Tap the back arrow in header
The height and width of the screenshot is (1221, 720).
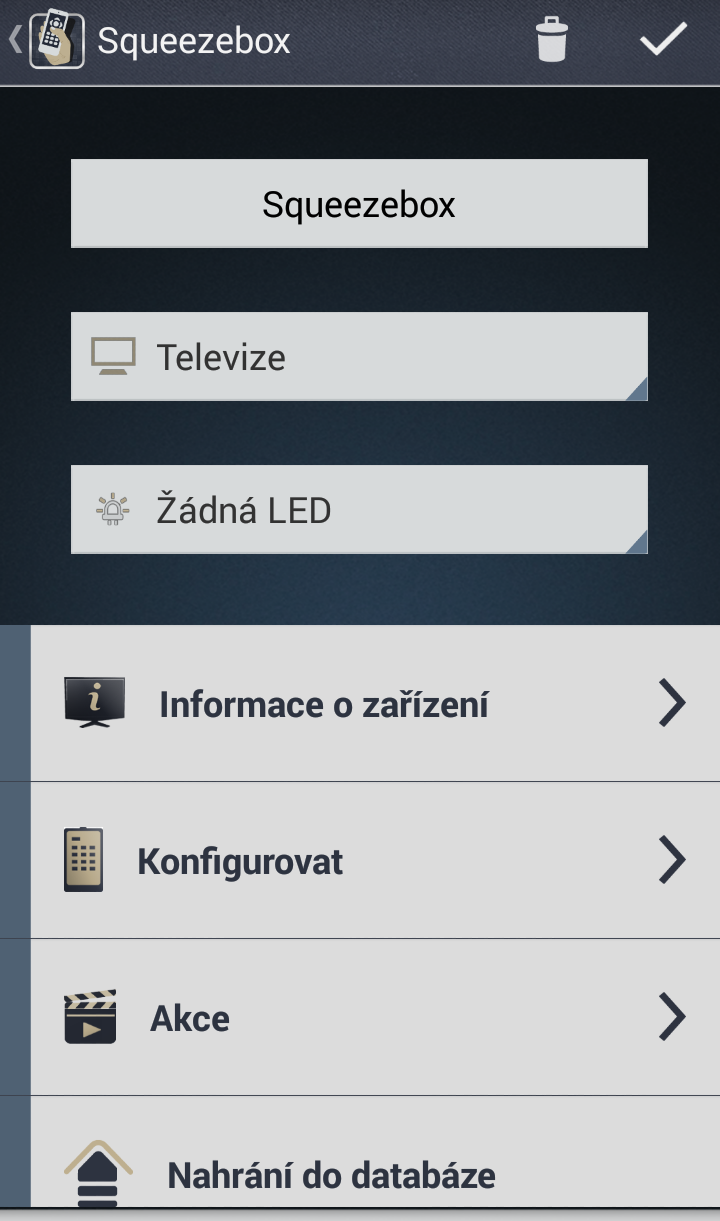coord(14,40)
